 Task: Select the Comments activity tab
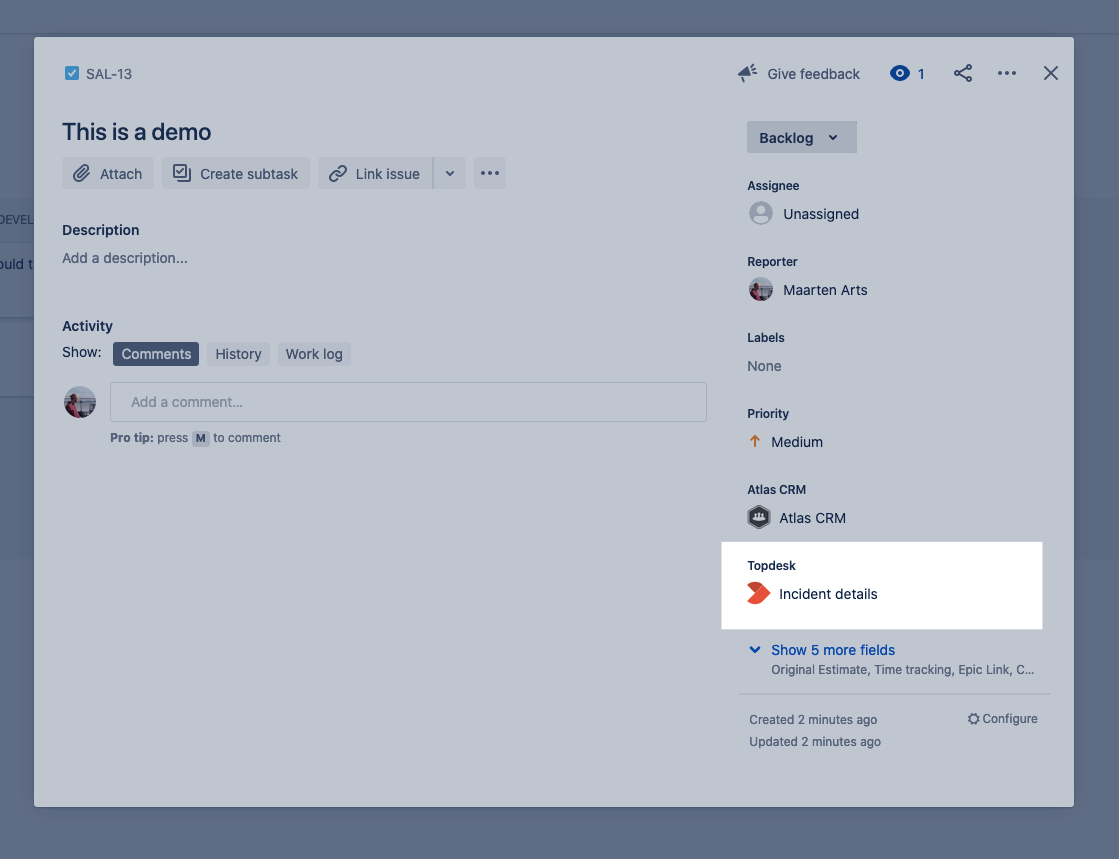point(156,354)
